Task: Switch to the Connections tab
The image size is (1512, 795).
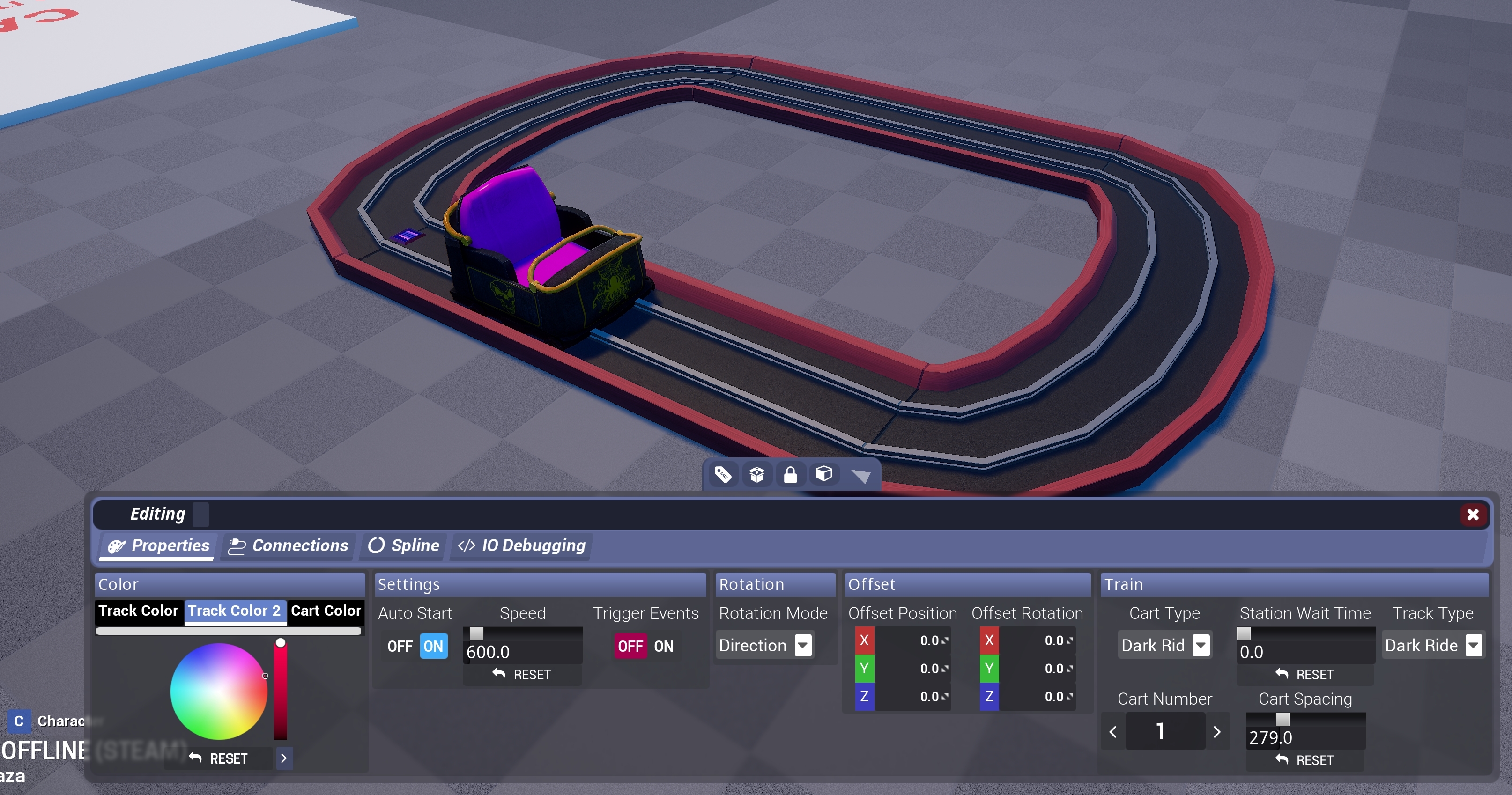Action: (288, 545)
